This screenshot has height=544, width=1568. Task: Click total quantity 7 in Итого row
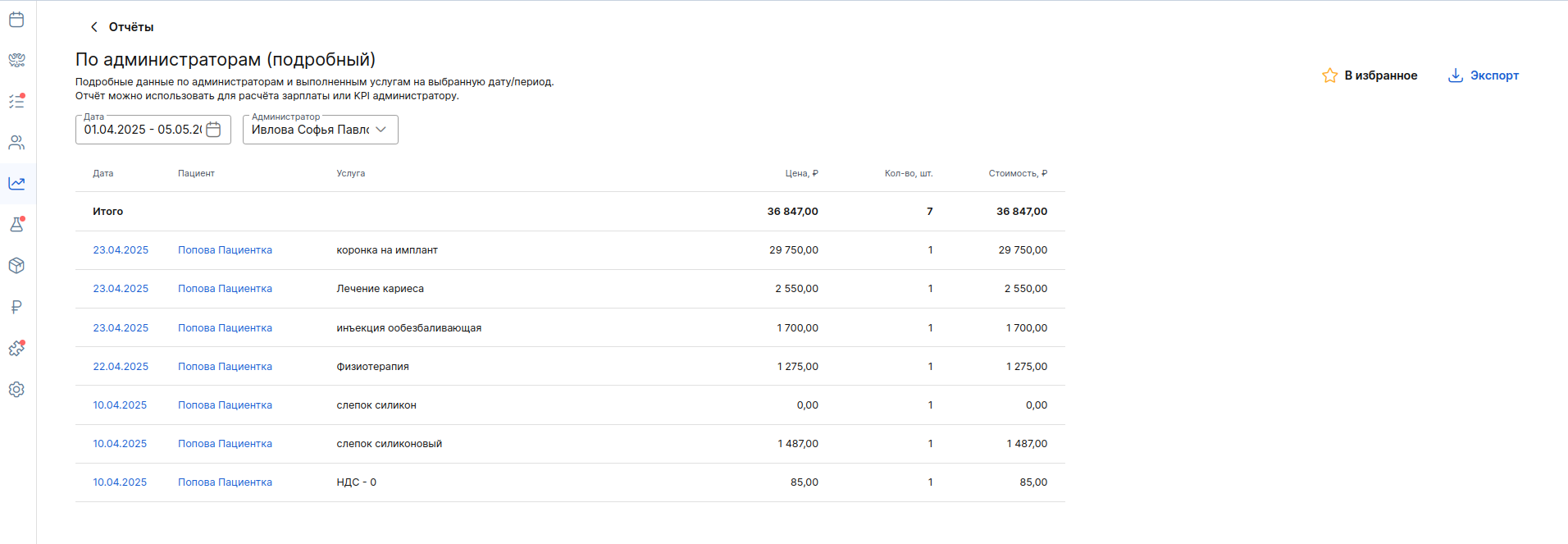pos(930,212)
